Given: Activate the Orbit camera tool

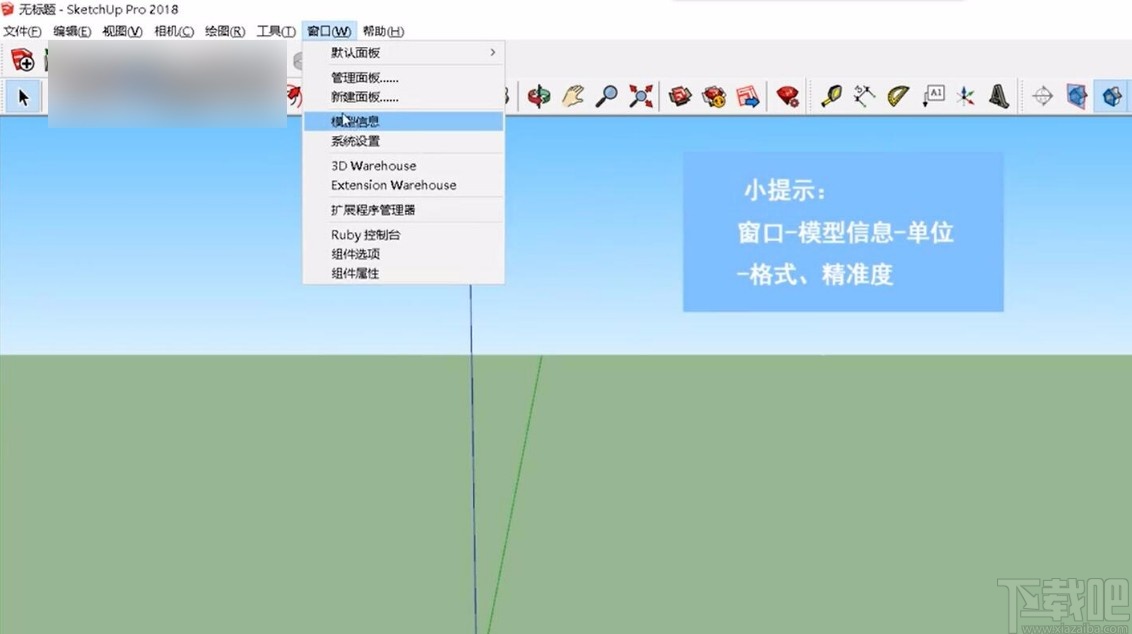Looking at the screenshot, I should 537,96.
